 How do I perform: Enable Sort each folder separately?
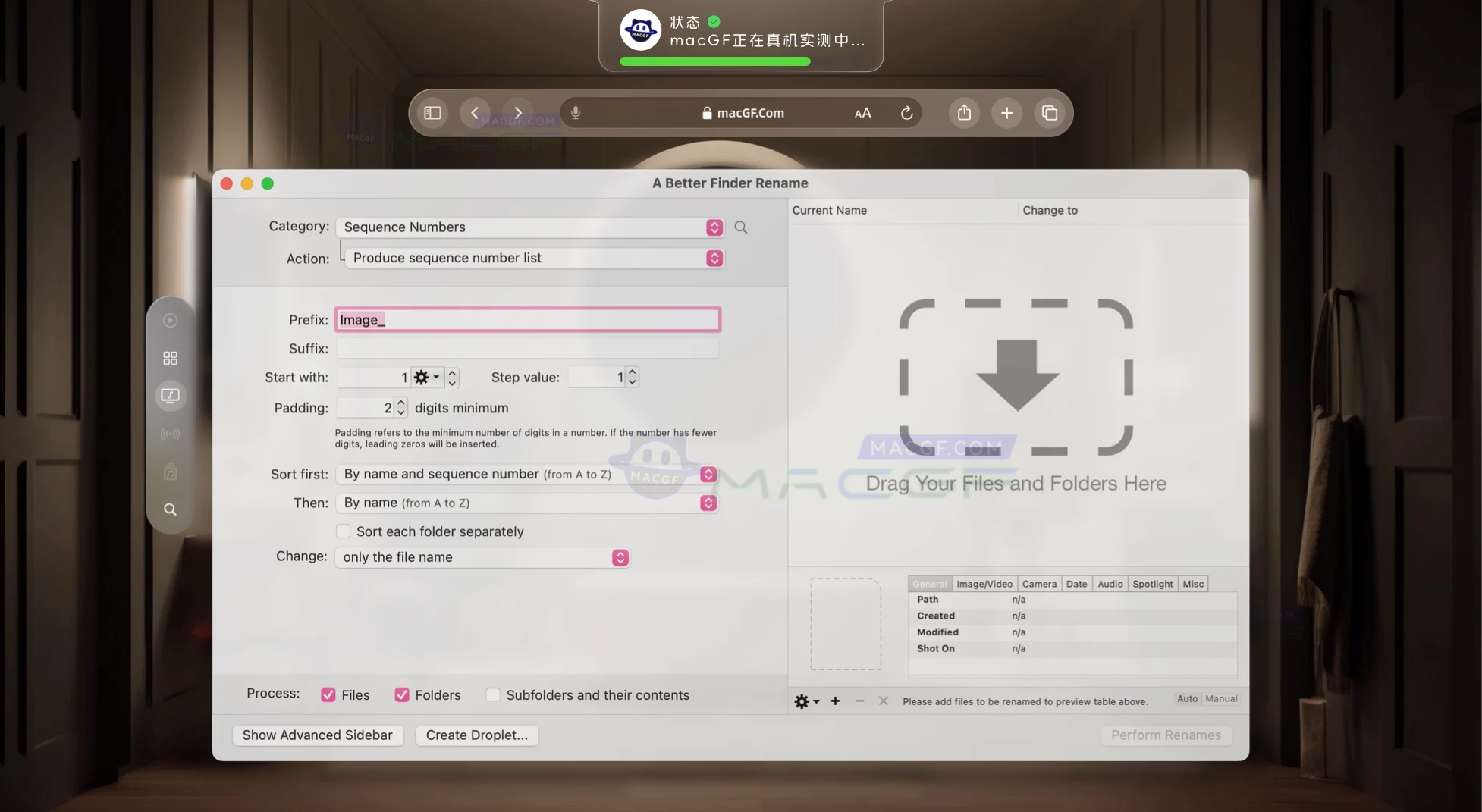pos(344,531)
